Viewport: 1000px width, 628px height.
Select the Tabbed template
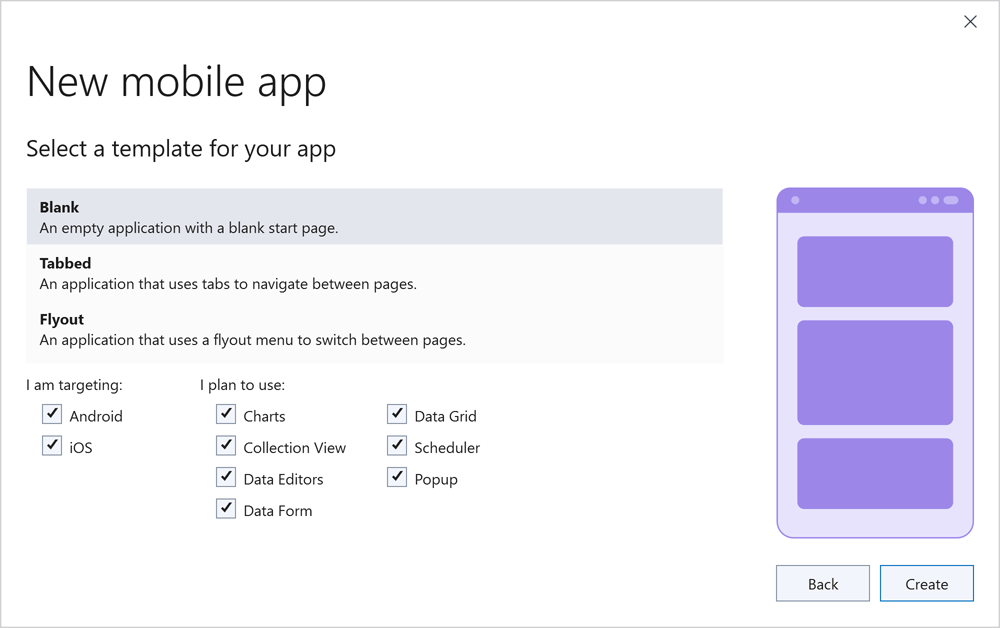375,273
